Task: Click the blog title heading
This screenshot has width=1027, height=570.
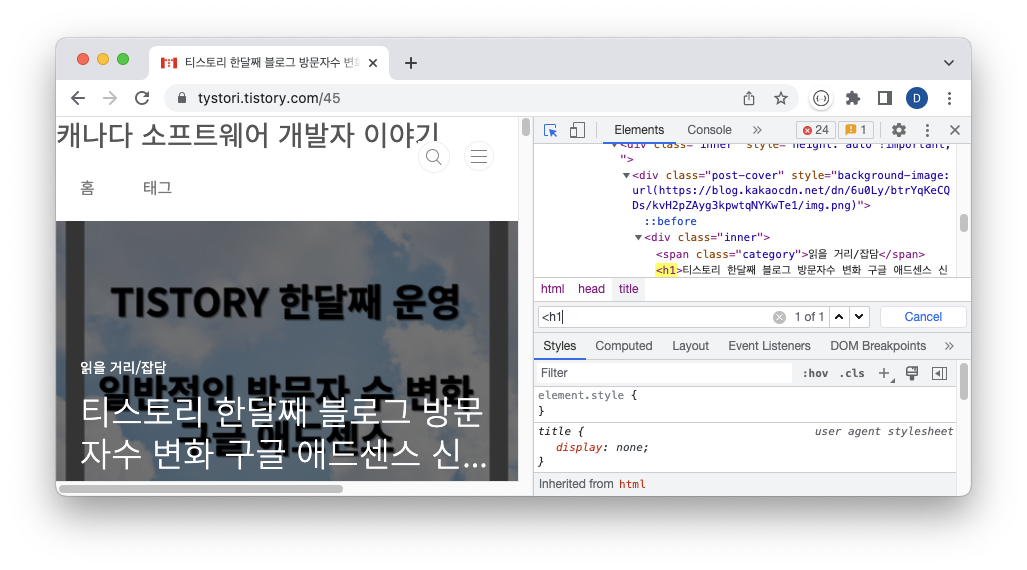Action: click(248, 136)
